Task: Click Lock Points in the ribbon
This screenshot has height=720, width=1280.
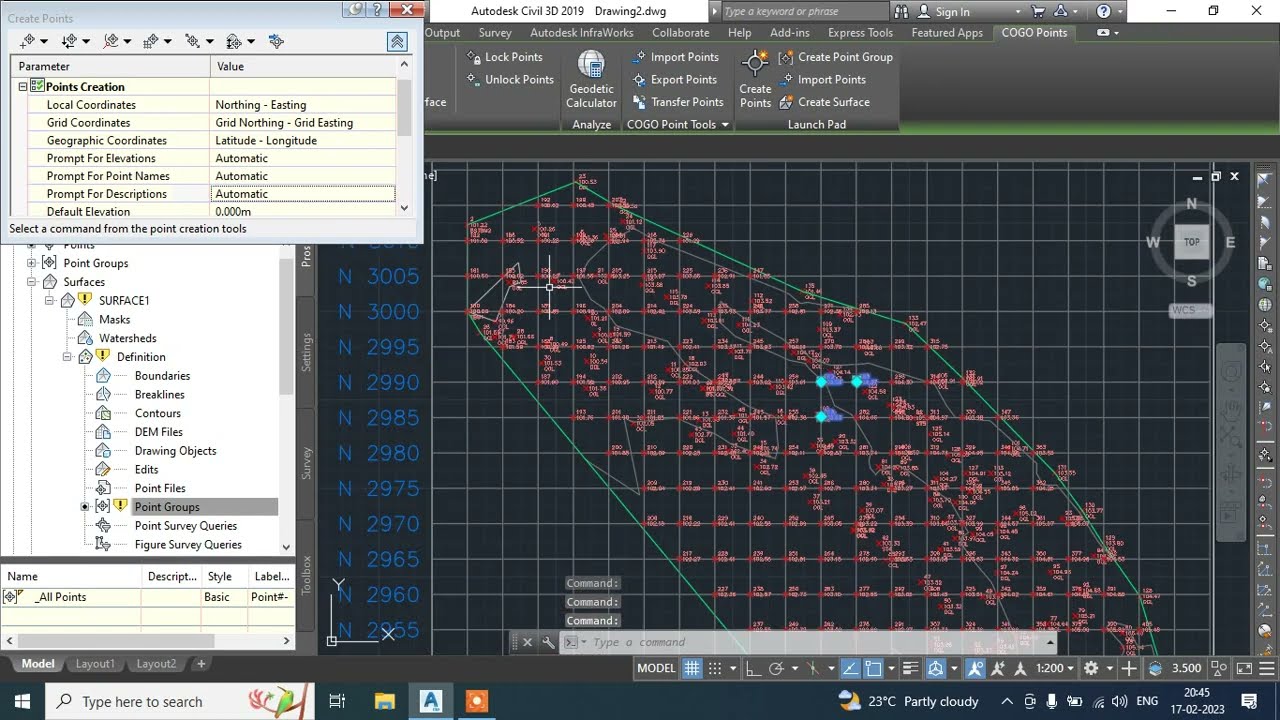Action: pos(505,57)
